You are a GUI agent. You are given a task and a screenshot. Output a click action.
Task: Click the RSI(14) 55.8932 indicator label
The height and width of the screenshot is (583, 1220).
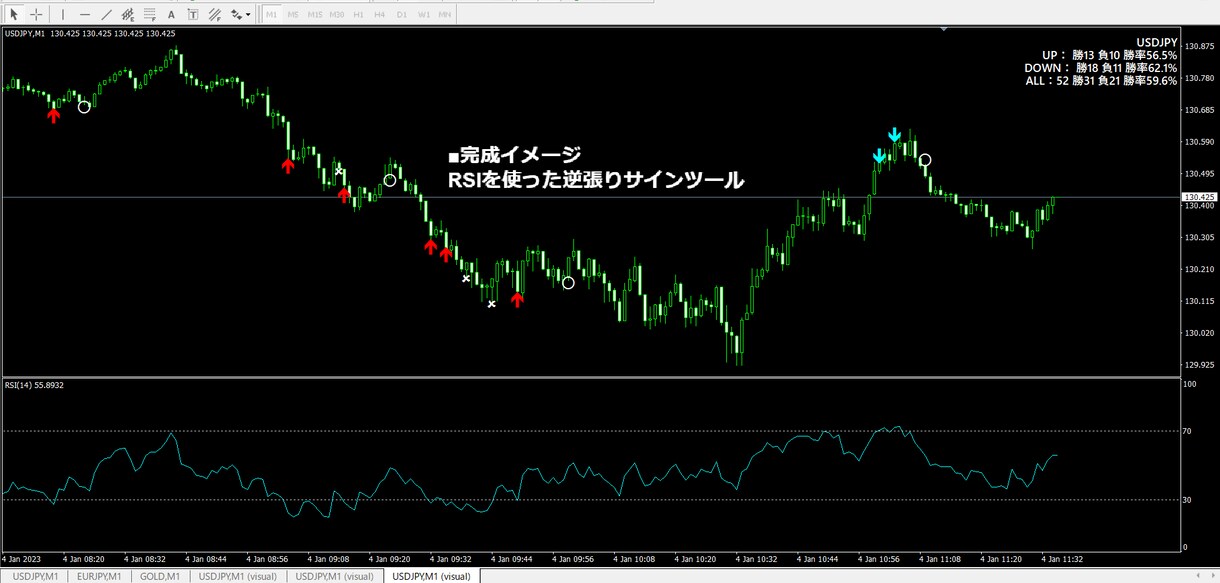point(33,384)
